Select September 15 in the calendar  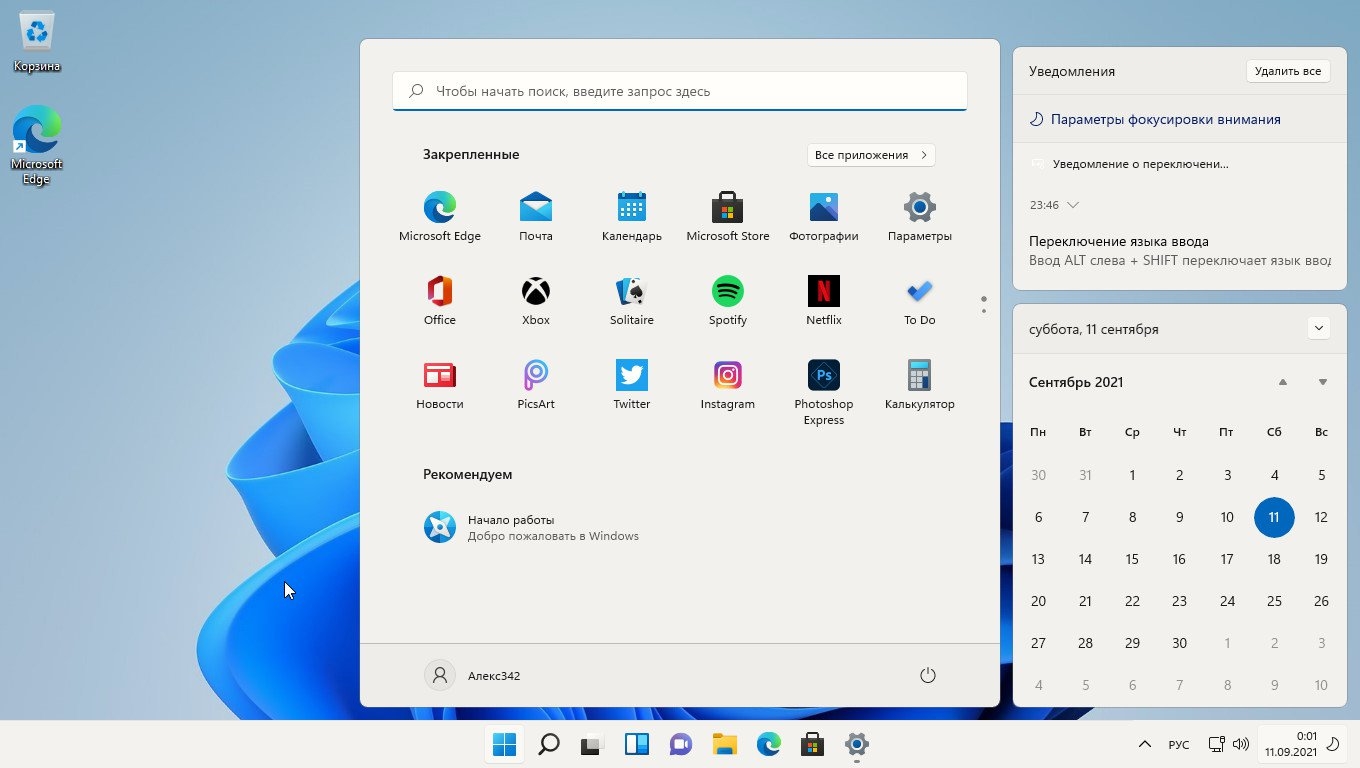coord(1132,559)
